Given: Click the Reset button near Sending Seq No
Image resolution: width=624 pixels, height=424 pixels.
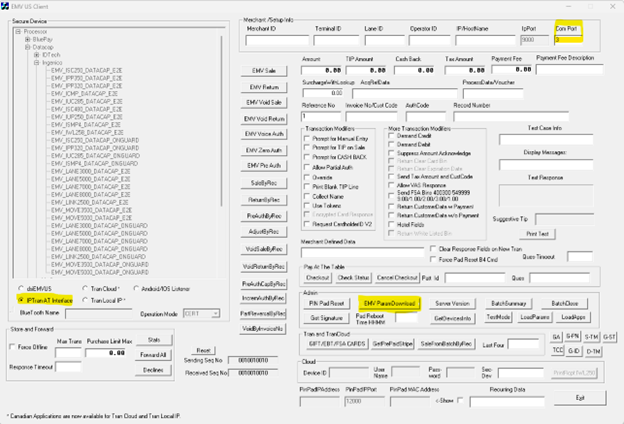Looking at the screenshot, I should [203, 350].
